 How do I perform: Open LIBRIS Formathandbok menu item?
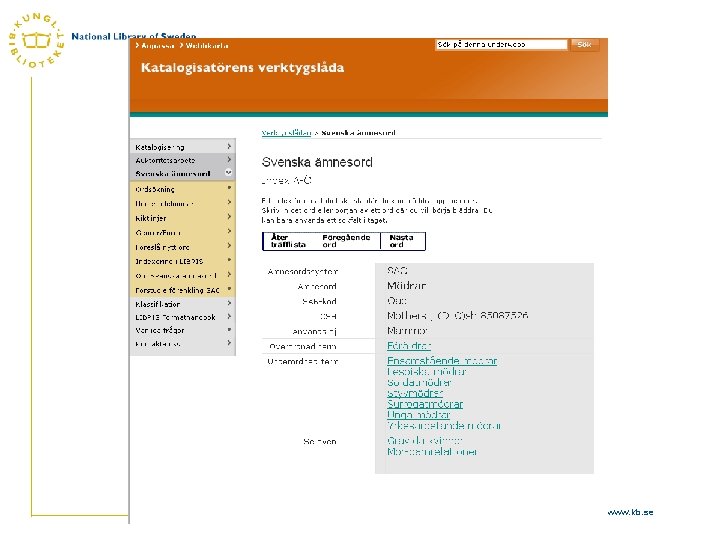click(x=175, y=317)
